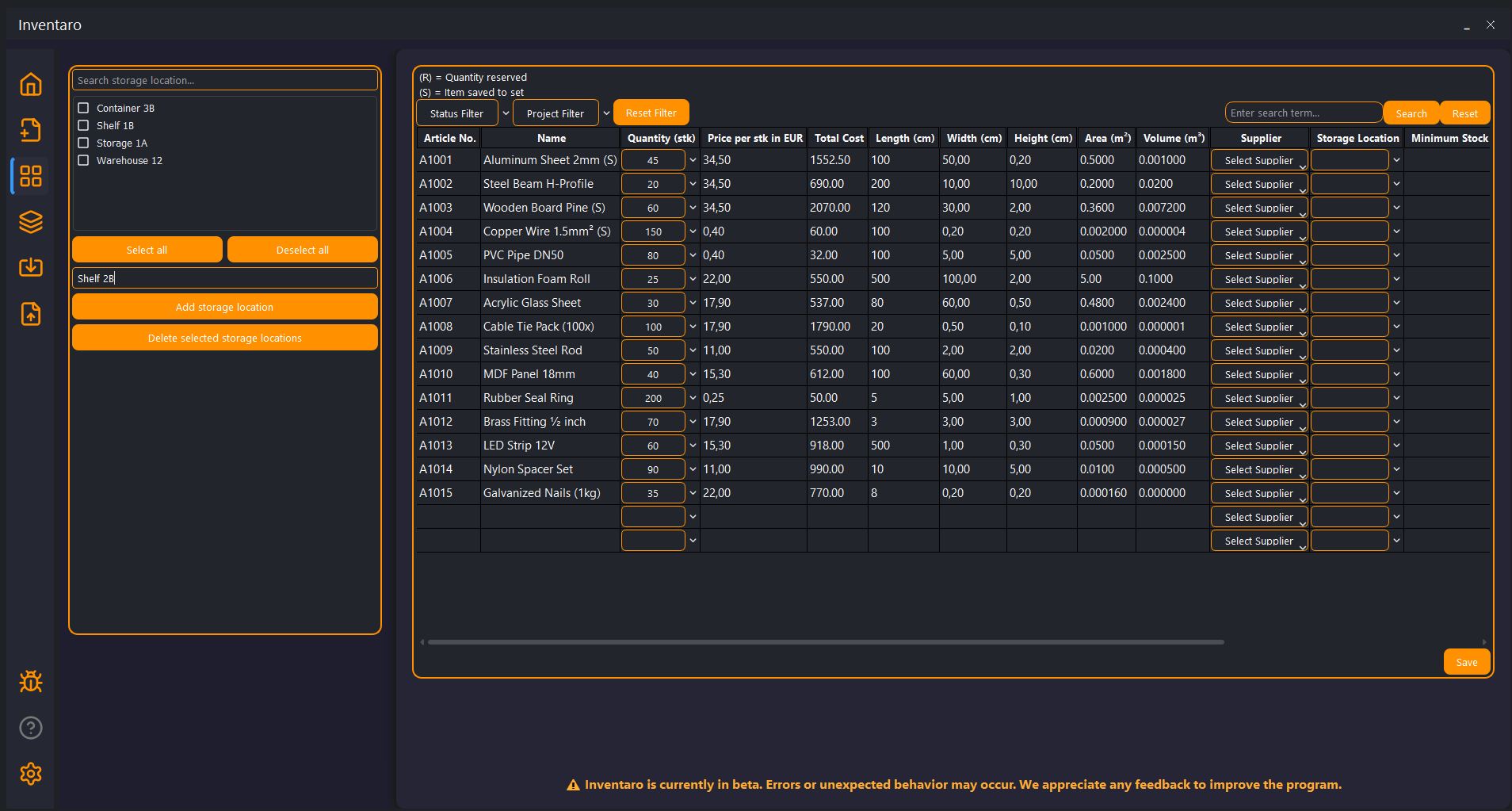Viewport: 1512px width, 811px height.
Task: Select the Steel Beam H-Profile name cell
Action: click(x=550, y=184)
